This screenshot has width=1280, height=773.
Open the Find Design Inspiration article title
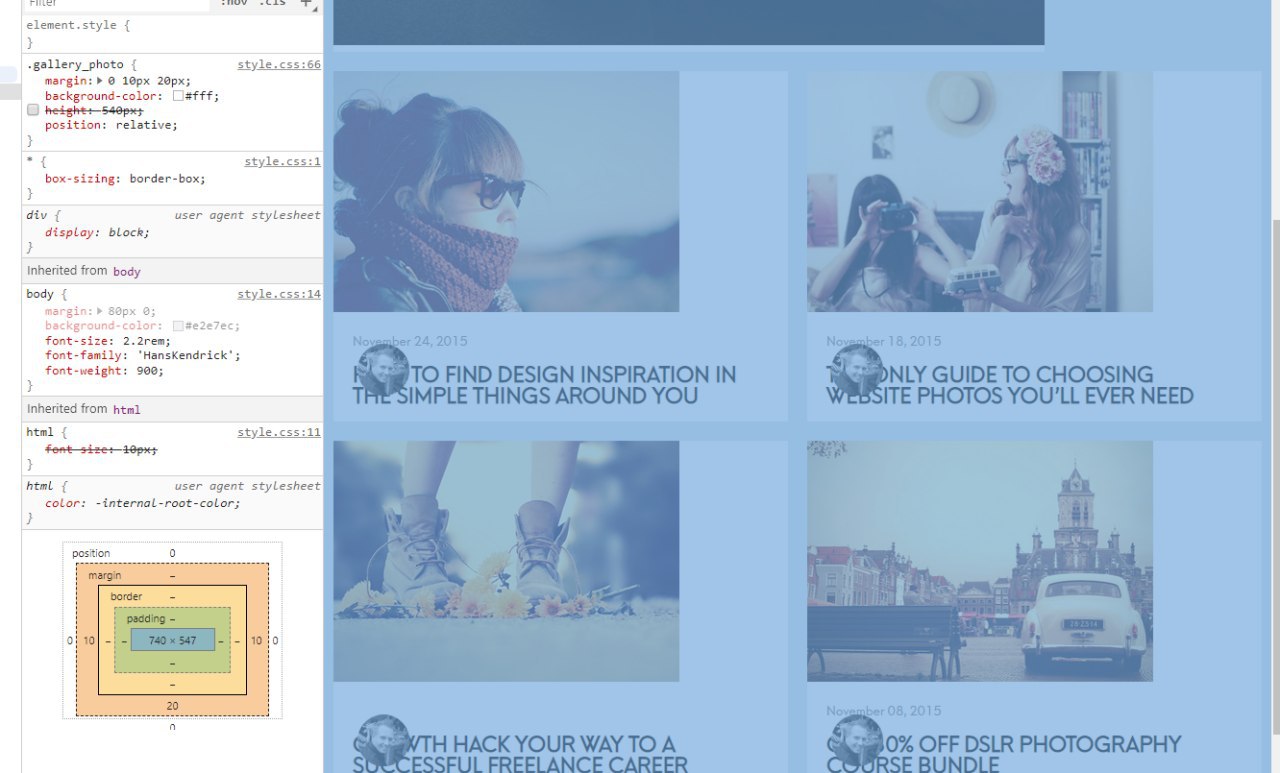coord(544,385)
